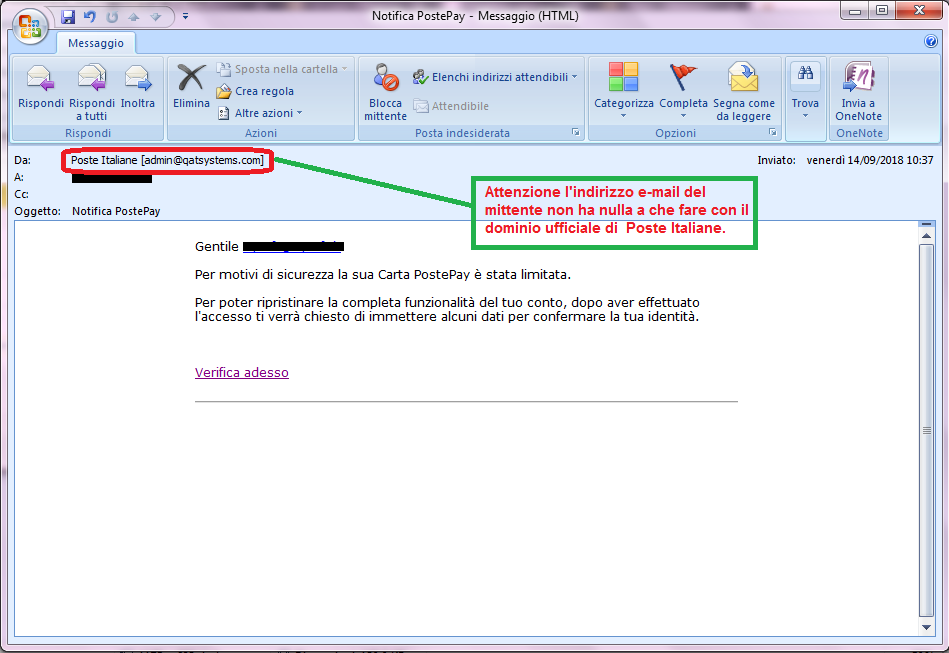Open Opzioni dialog launcher
949x653 pixels.
pyautogui.click(x=772, y=132)
